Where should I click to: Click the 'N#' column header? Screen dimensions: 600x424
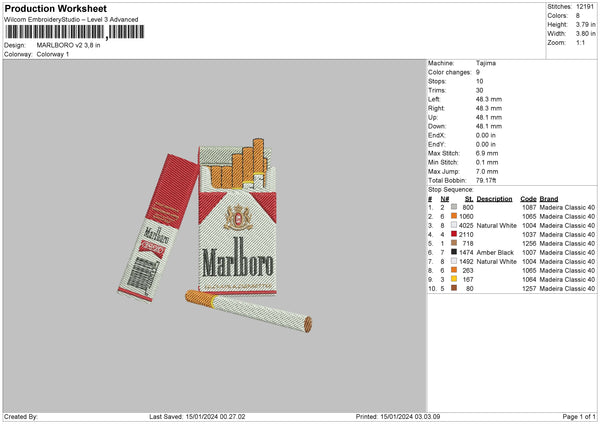click(x=444, y=199)
